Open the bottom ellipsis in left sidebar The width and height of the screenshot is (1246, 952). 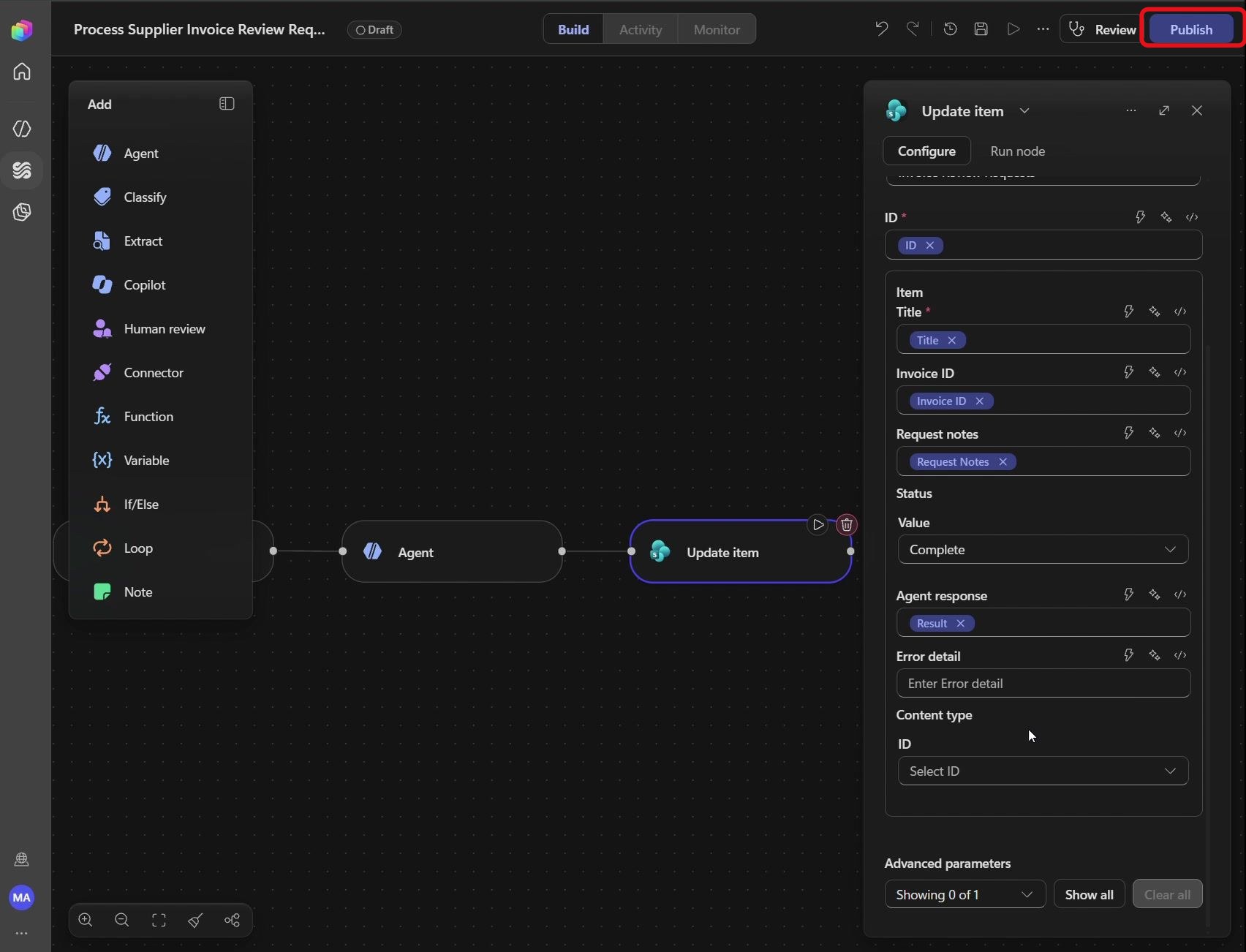tap(22, 933)
